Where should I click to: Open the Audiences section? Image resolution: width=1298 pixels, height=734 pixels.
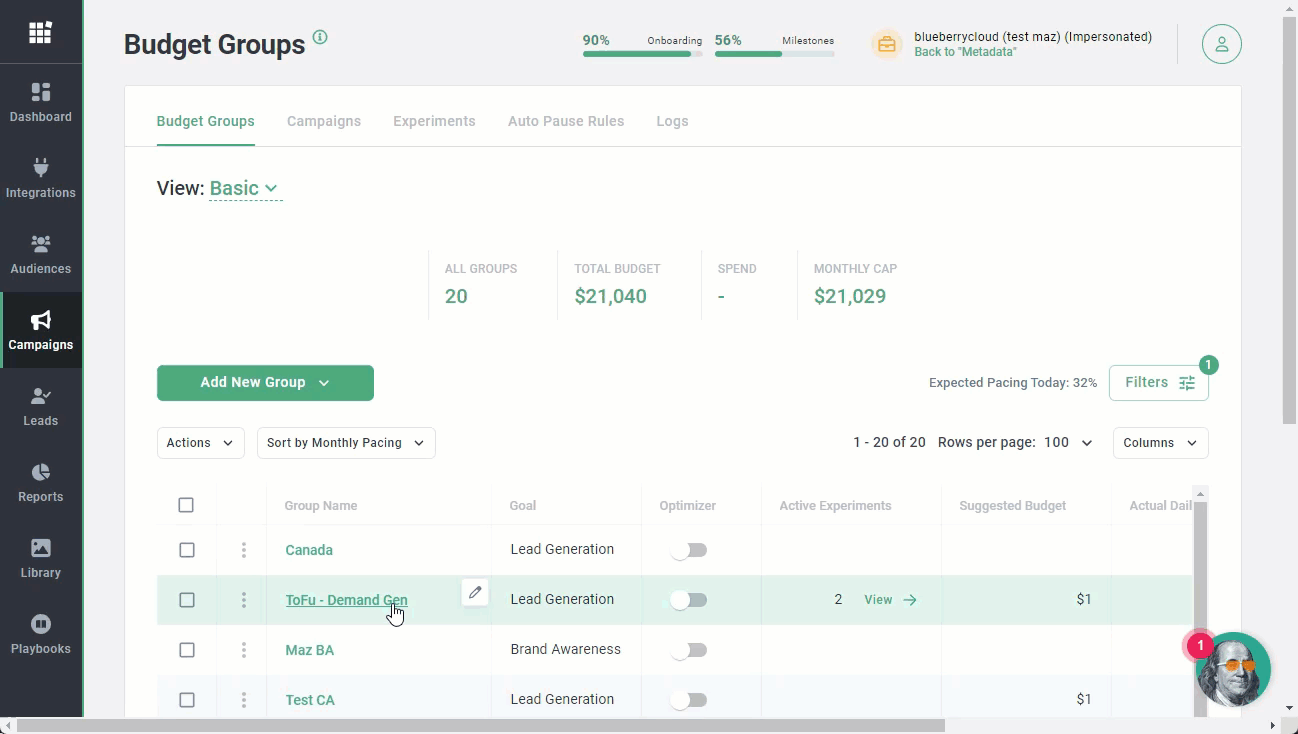pos(40,255)
